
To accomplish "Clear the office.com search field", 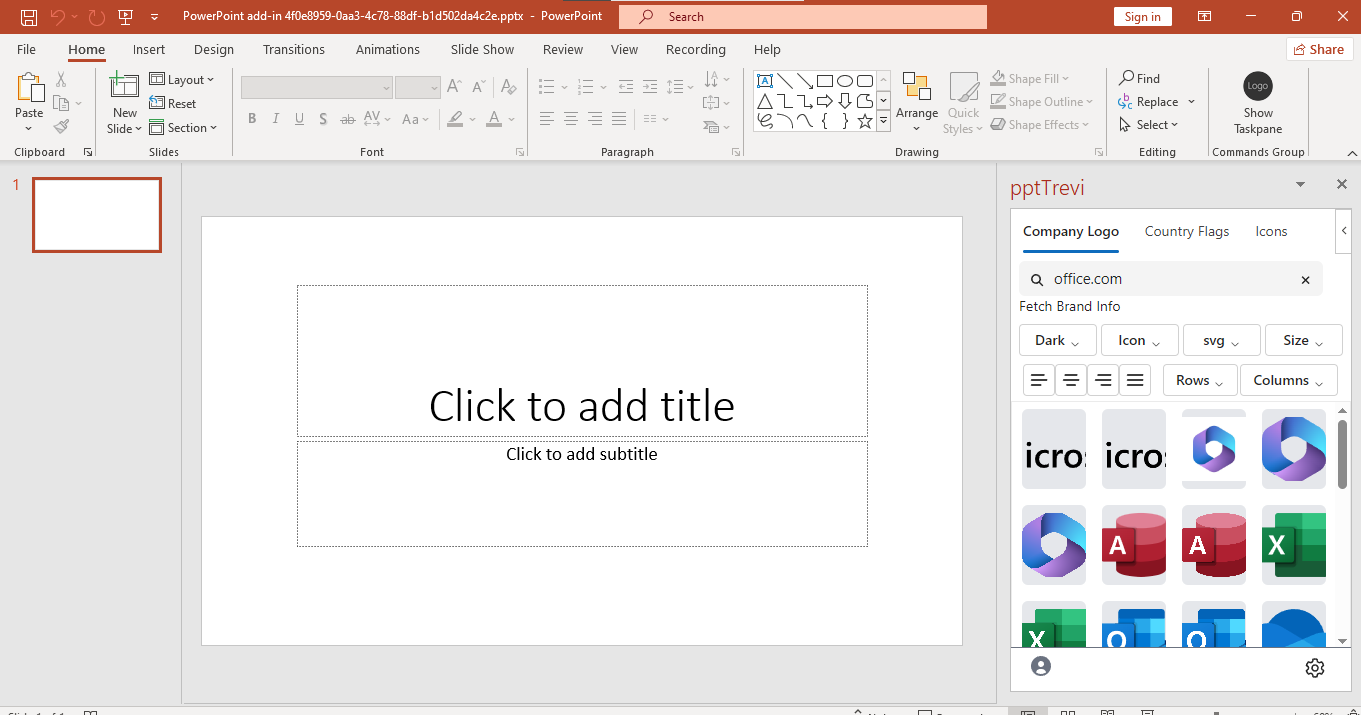I will [1305, 279].
